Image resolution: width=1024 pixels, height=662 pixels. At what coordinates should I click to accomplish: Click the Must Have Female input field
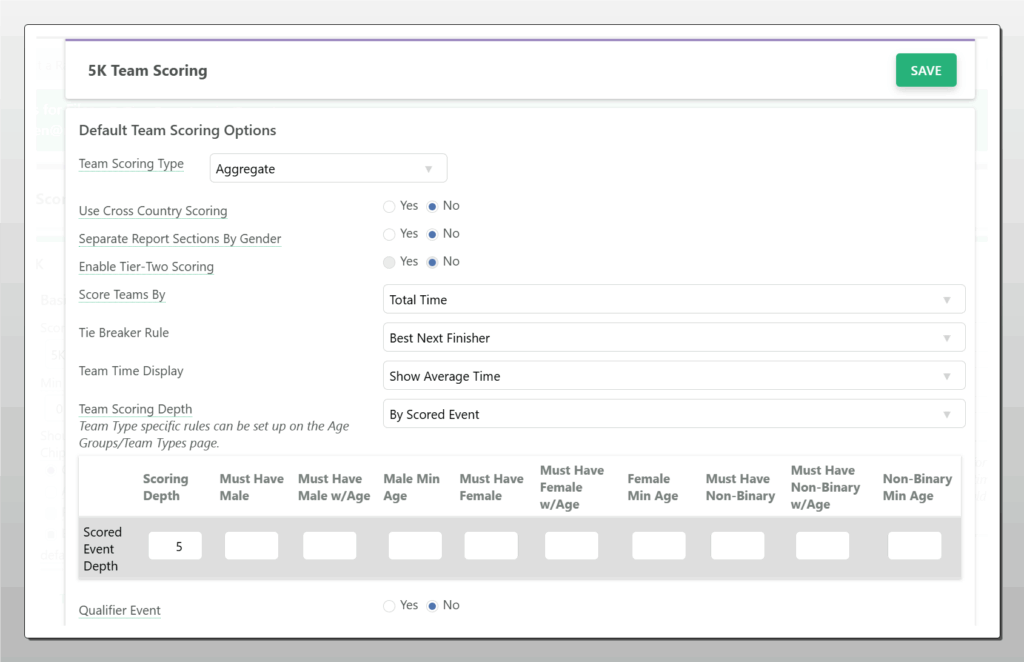491,546
